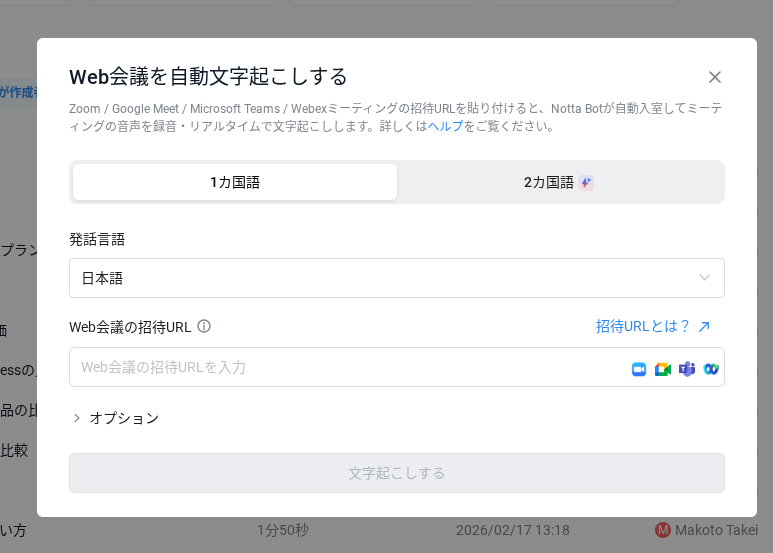
Task: Click the info icon next to Web会議の招待URL
Action: [204, 327]
